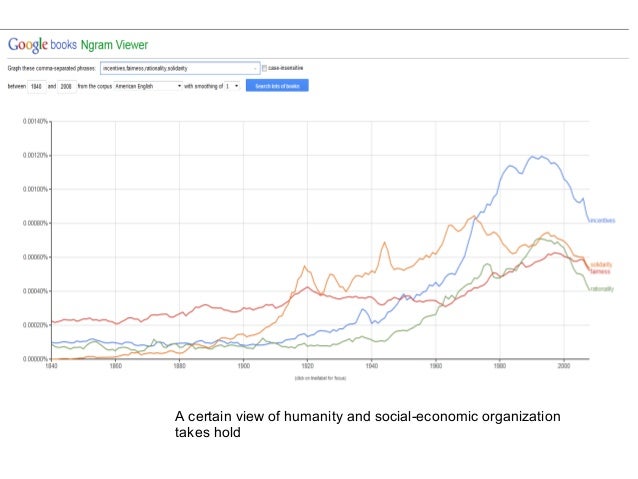Screen dimensions: 638x479
Task: Open the American English corpus dropdown
Action: [148, 86]
